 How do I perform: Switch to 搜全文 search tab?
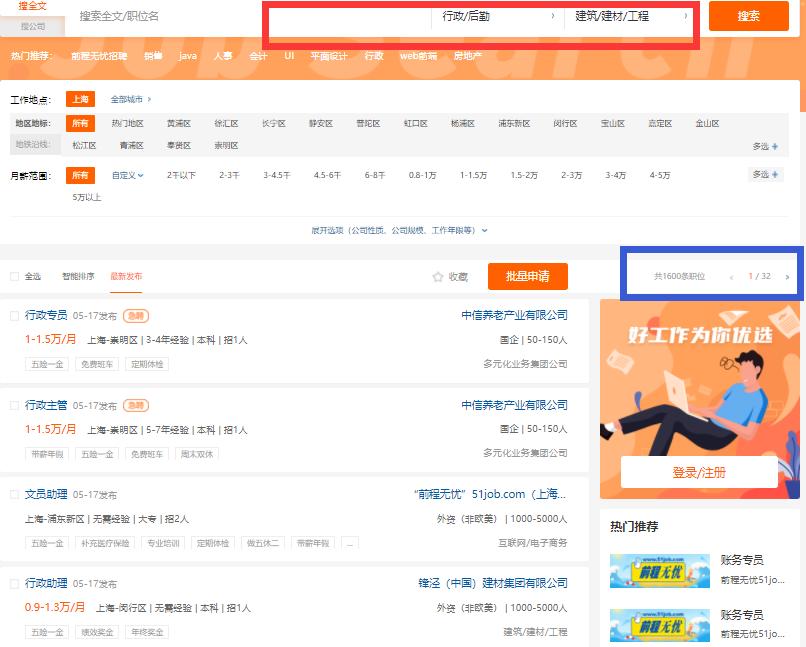pos(32,6)
